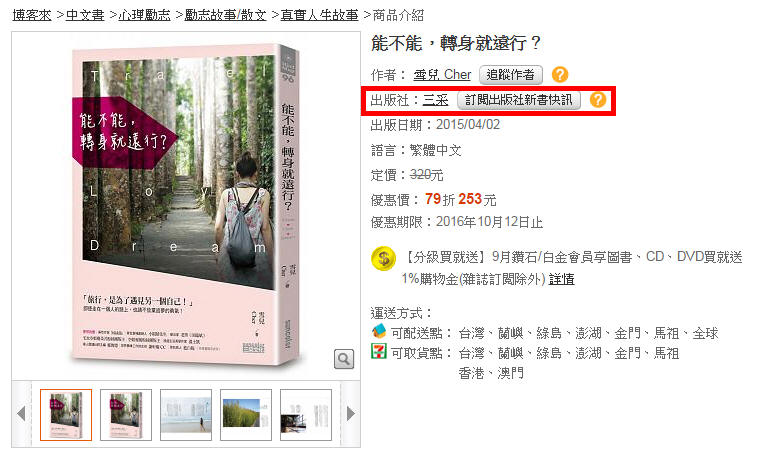
Task: Select the beach photo thumbnail
Action: point(186,415)
